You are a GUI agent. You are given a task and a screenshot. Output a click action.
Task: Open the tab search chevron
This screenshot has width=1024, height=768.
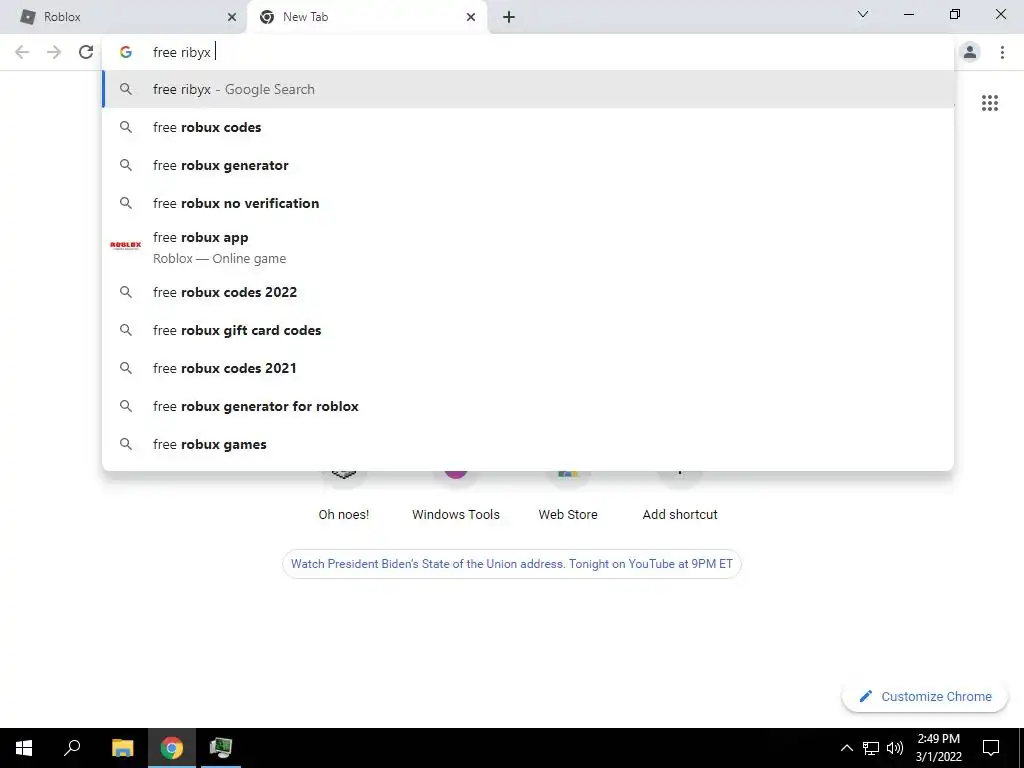[863, 14]
